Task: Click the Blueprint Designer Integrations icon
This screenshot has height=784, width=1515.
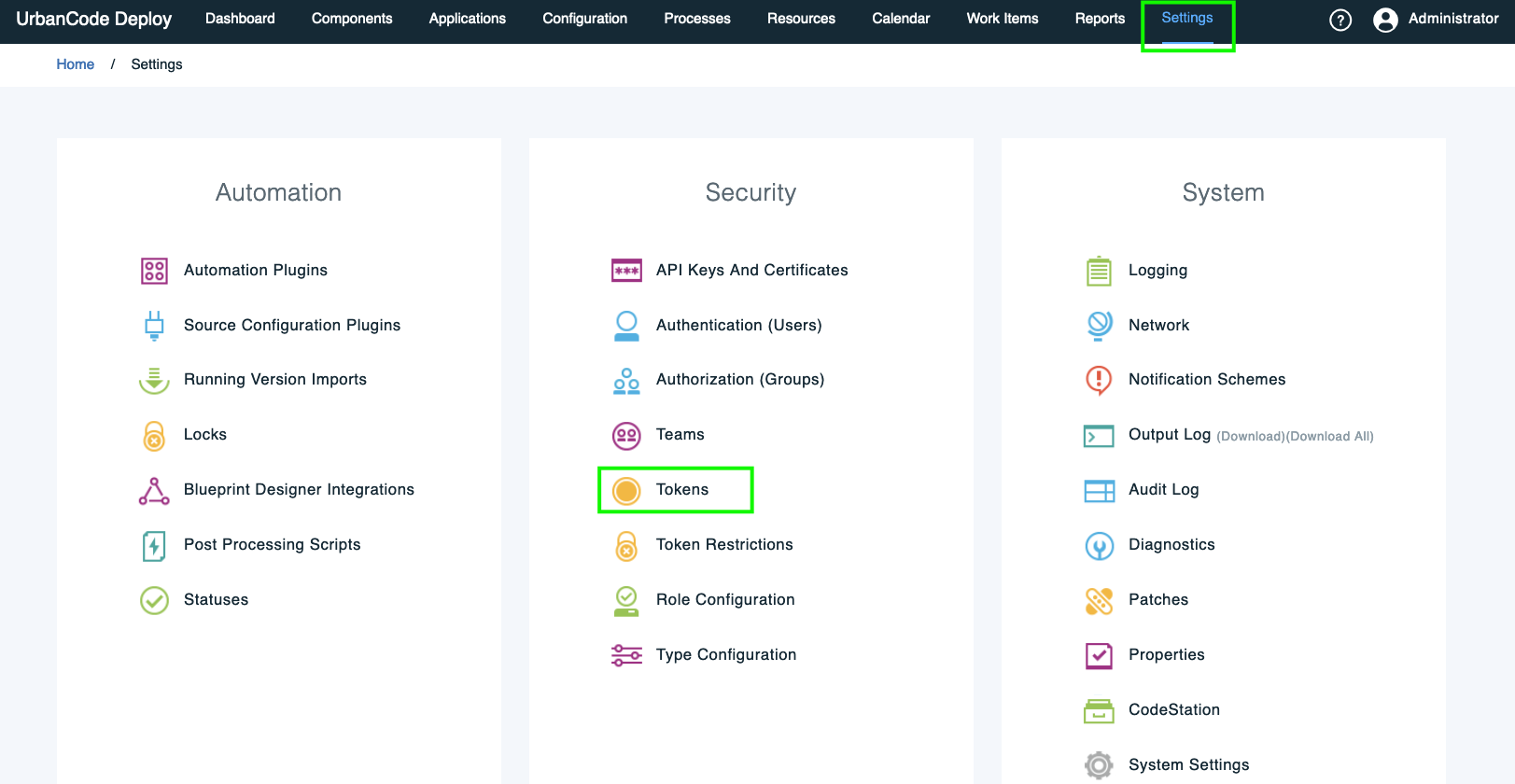Action: [x=154, y=490]
